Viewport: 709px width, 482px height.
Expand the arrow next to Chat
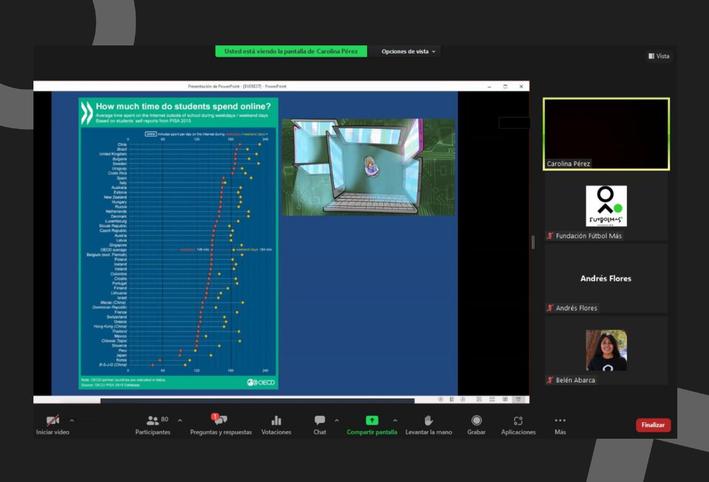[x=336, y=420]
